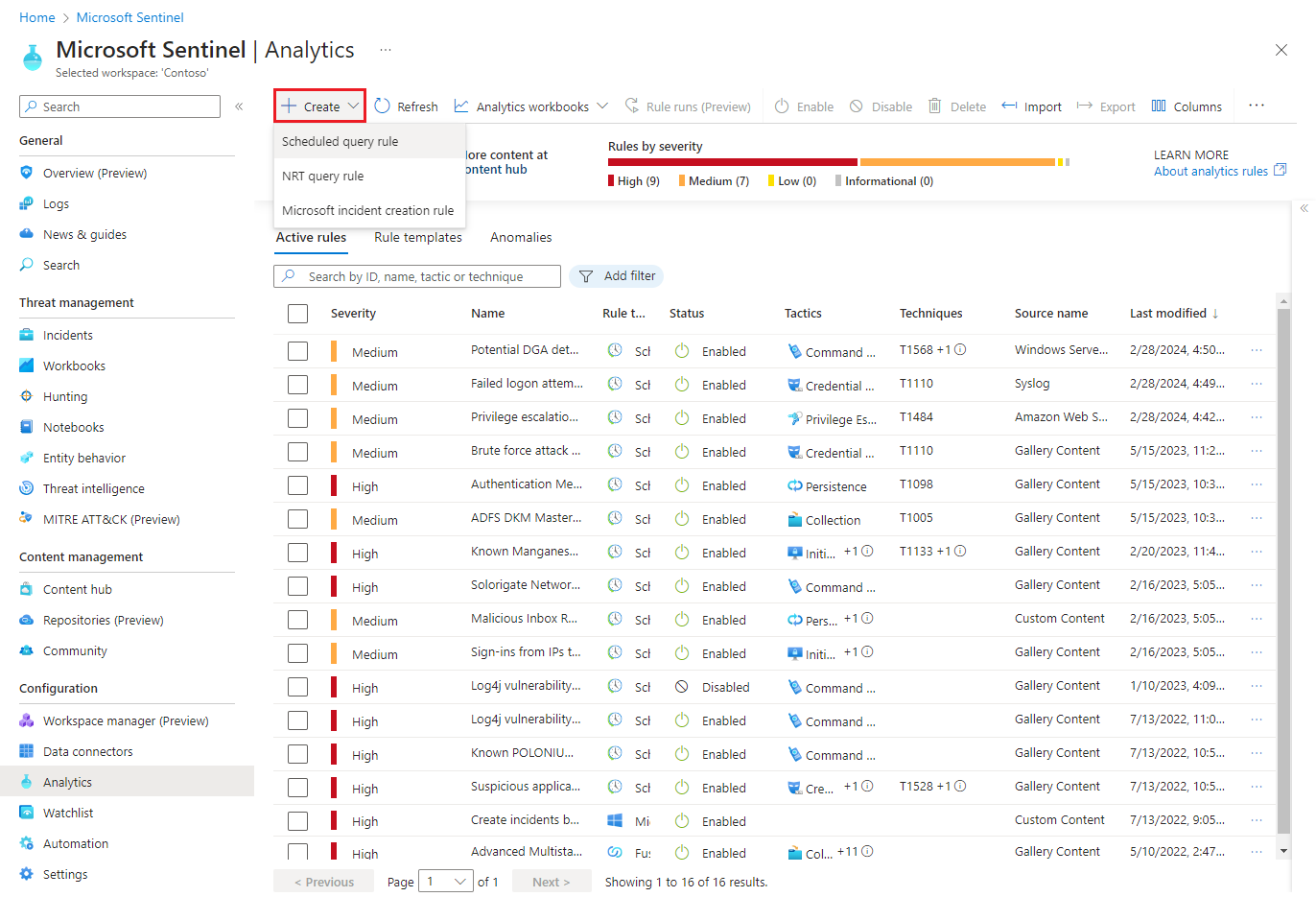Open the Notebooks section
1316x897 pixels.
[72, 426]
